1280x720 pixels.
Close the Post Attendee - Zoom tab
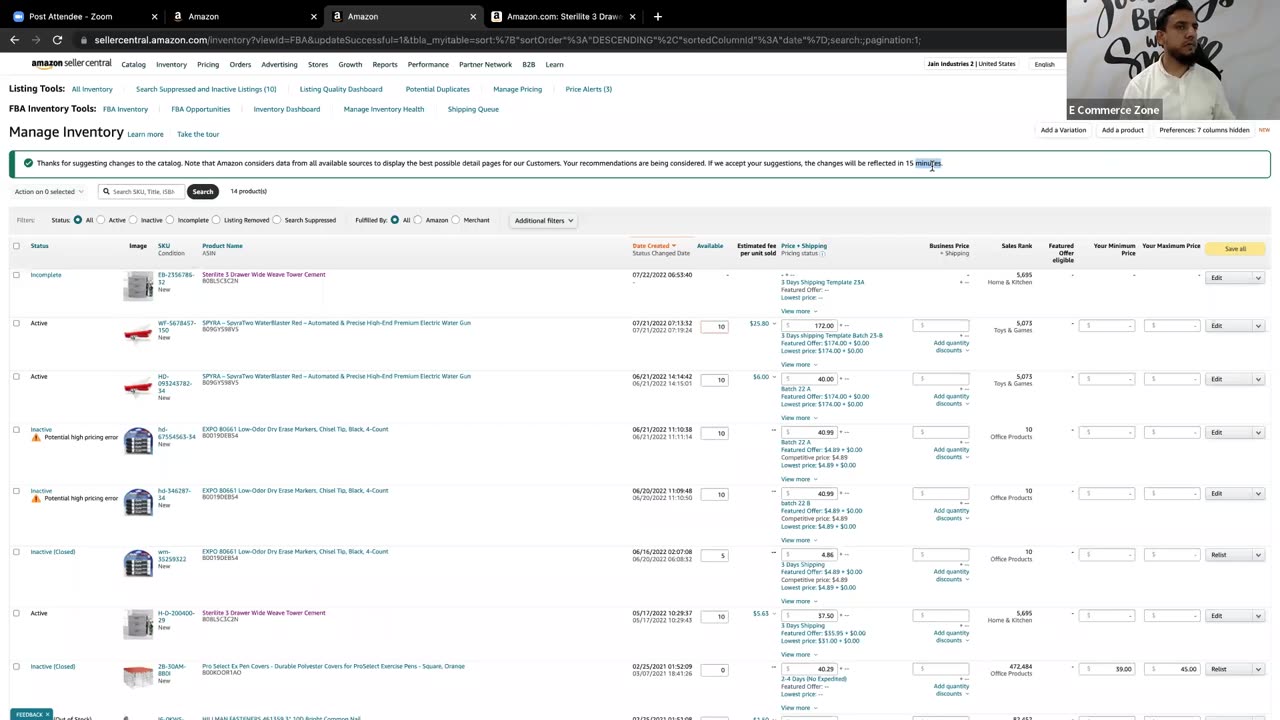154,16
